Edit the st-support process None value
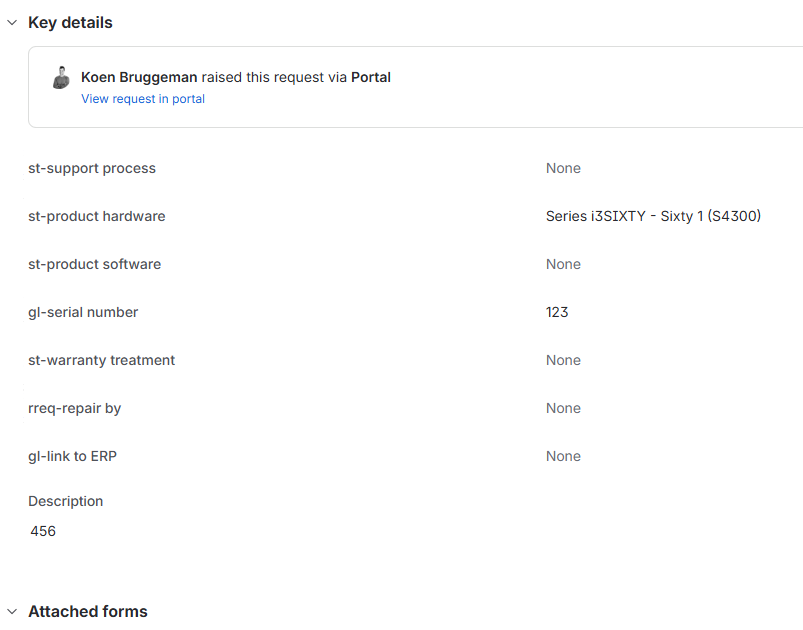The image size is (803, 630). pos(563,168)
